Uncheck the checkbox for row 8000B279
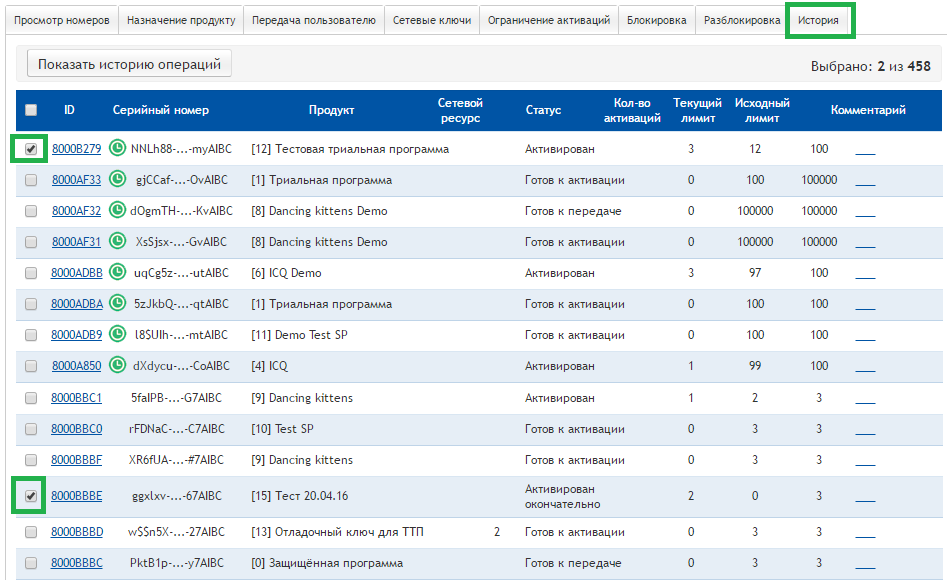Viewport: 947px width, 580px height. [31, 149]
